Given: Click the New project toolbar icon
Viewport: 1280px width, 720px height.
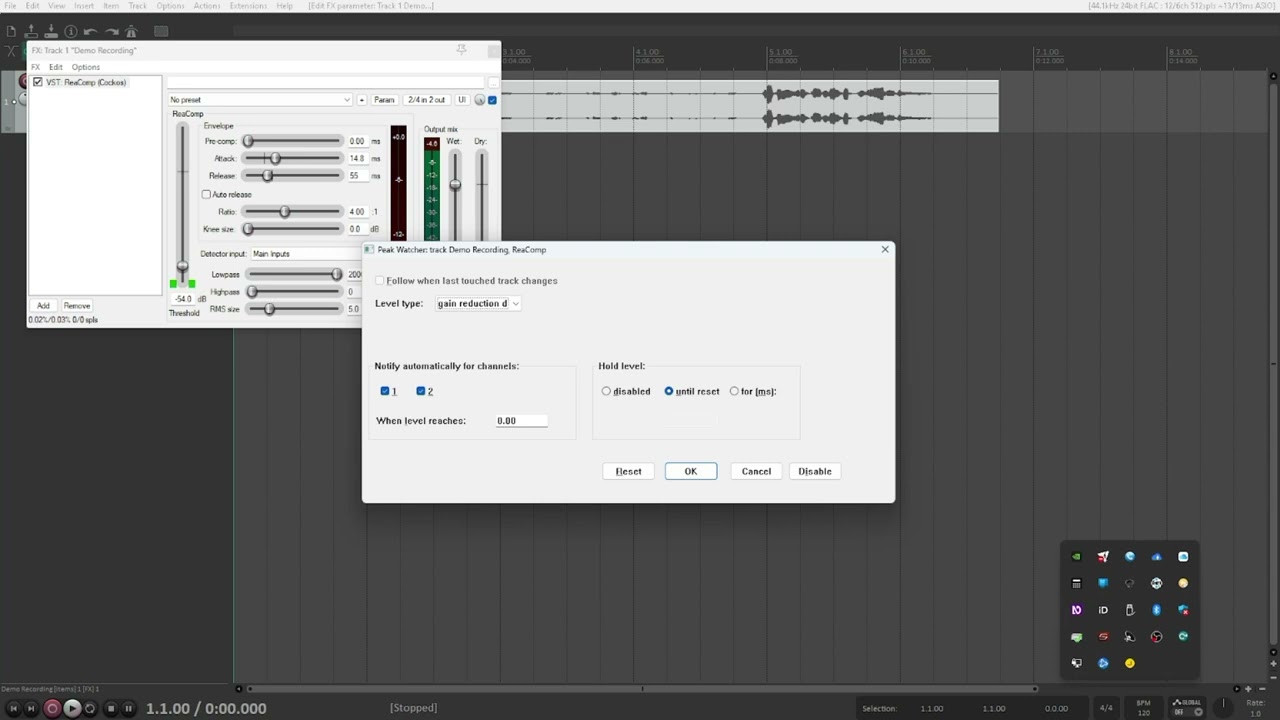Looking at the screenshot, I should point(11,32).
